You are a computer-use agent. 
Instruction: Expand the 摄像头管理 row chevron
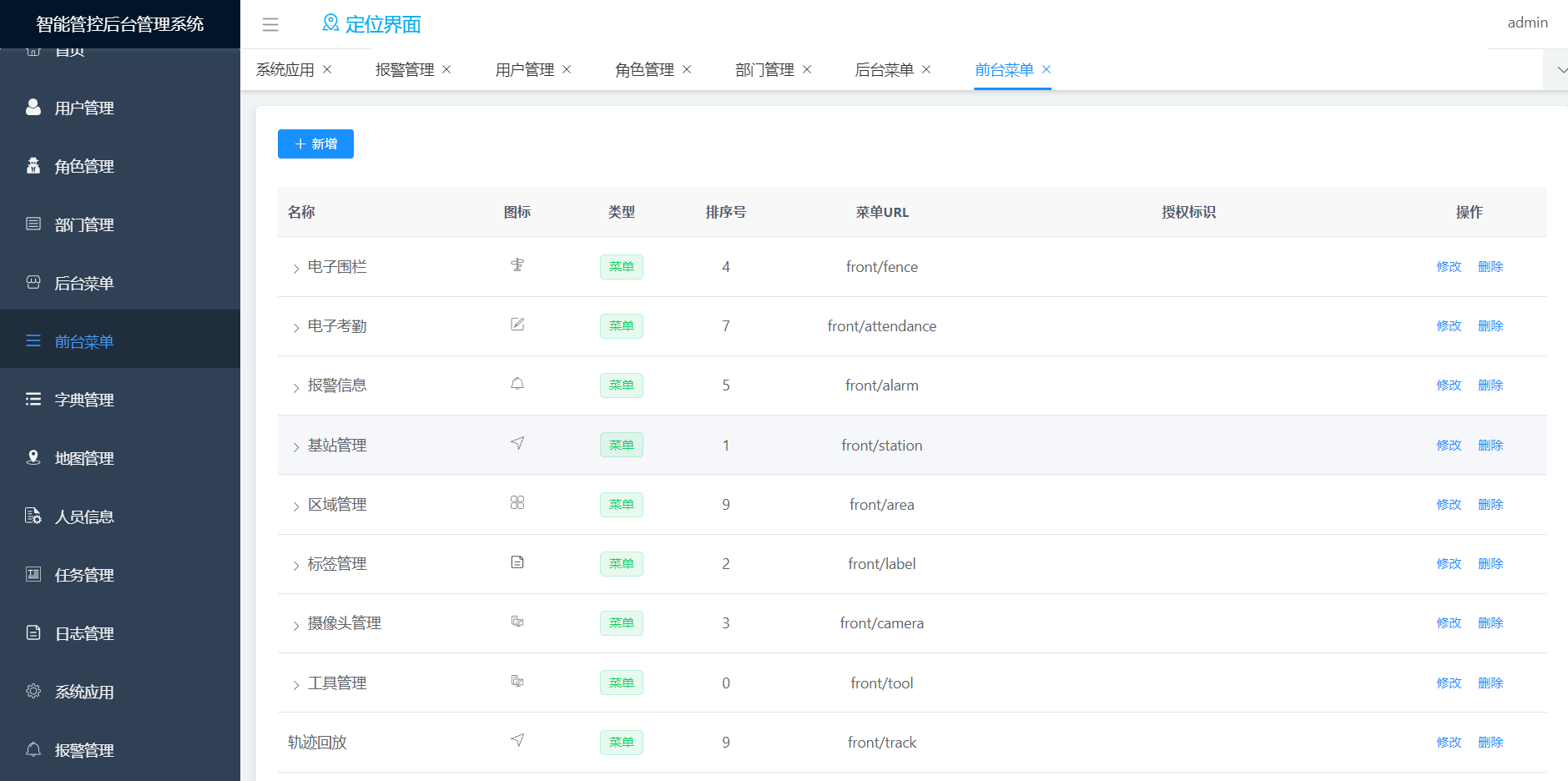(x=295, y=625)
